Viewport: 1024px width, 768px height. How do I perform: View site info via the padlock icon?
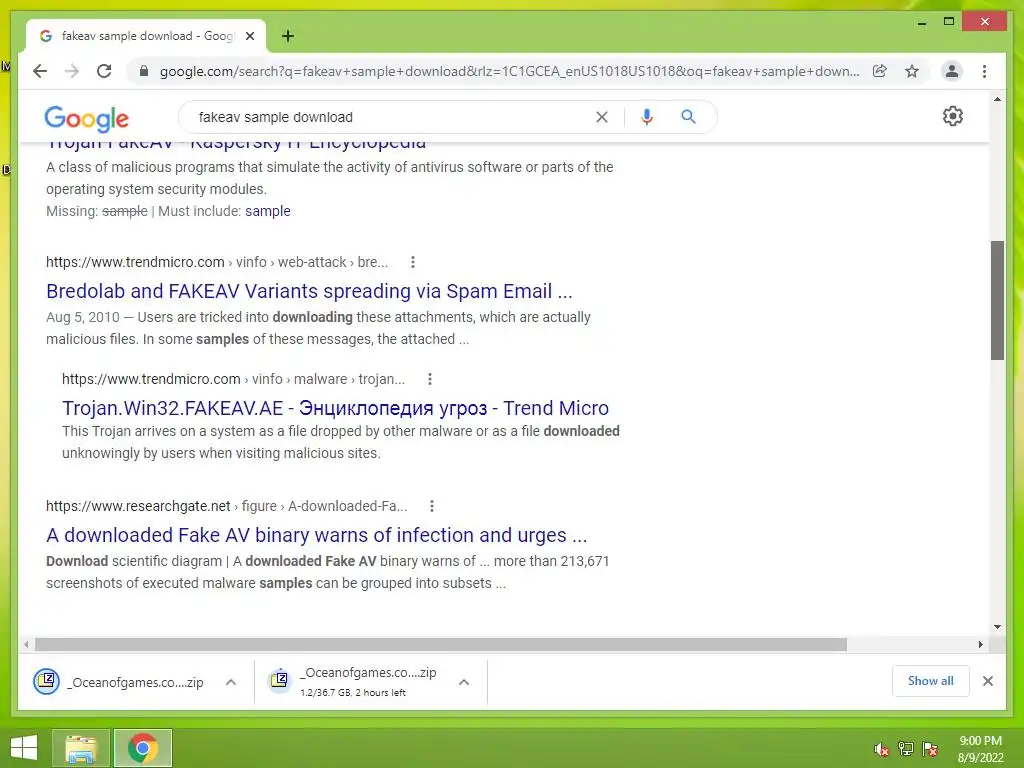144,71
